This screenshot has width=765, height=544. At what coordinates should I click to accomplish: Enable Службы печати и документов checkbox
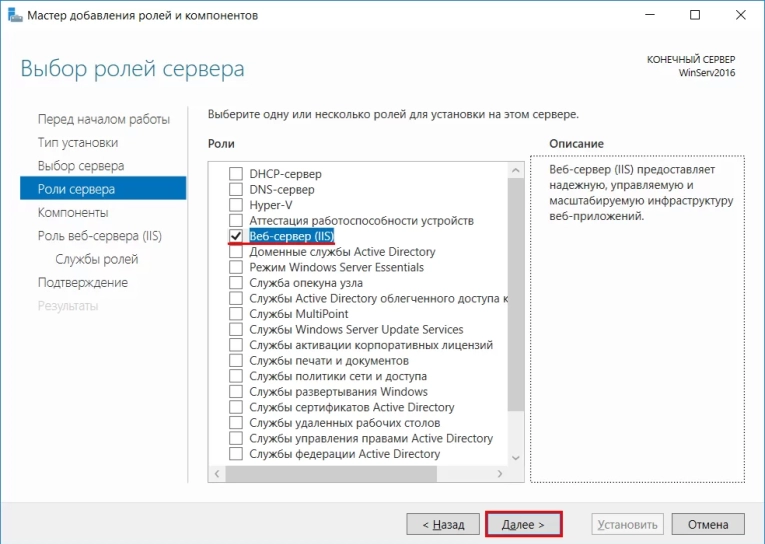coord(236,361)
